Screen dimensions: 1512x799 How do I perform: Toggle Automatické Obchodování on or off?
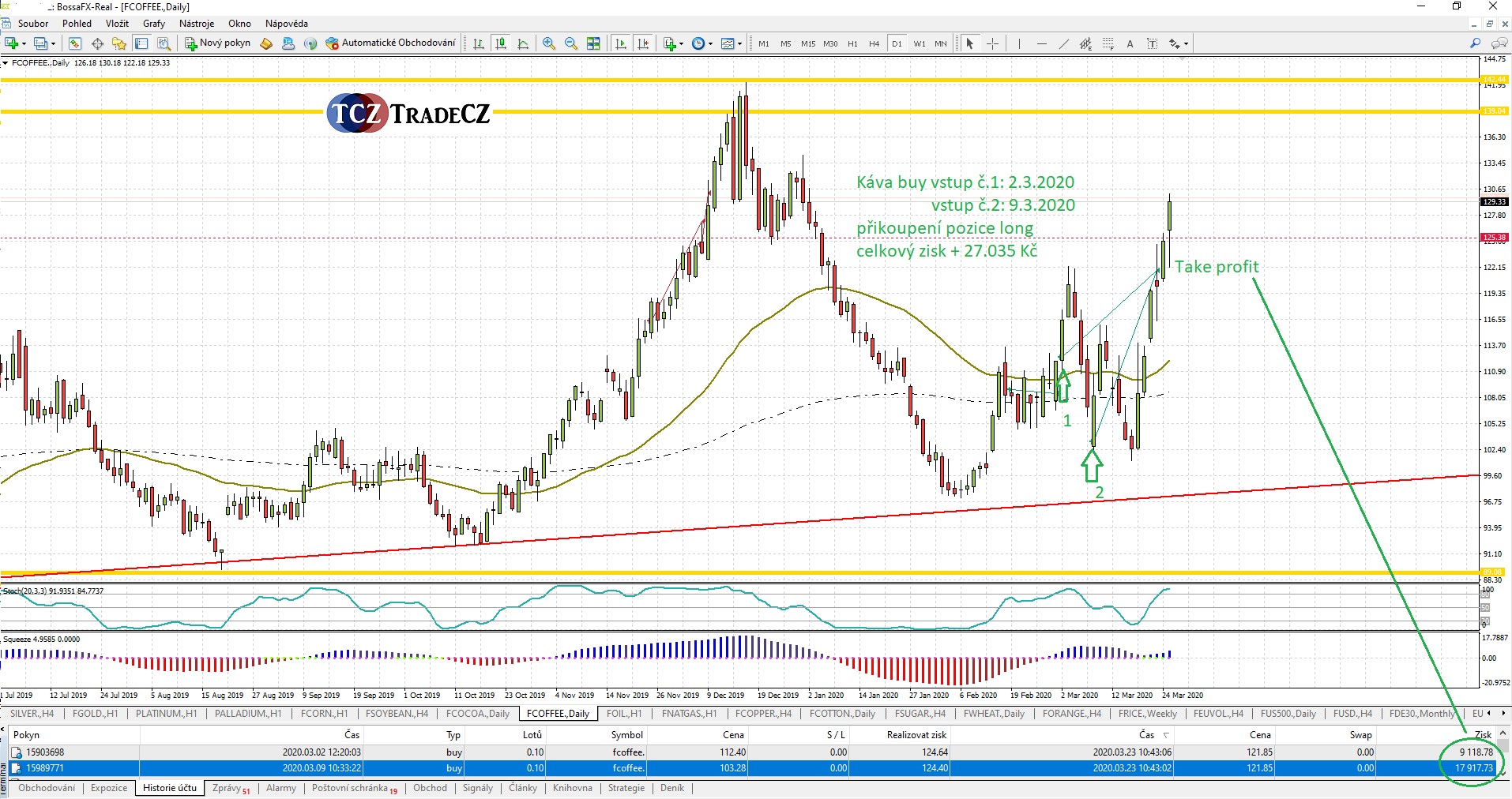coord(390,43)
